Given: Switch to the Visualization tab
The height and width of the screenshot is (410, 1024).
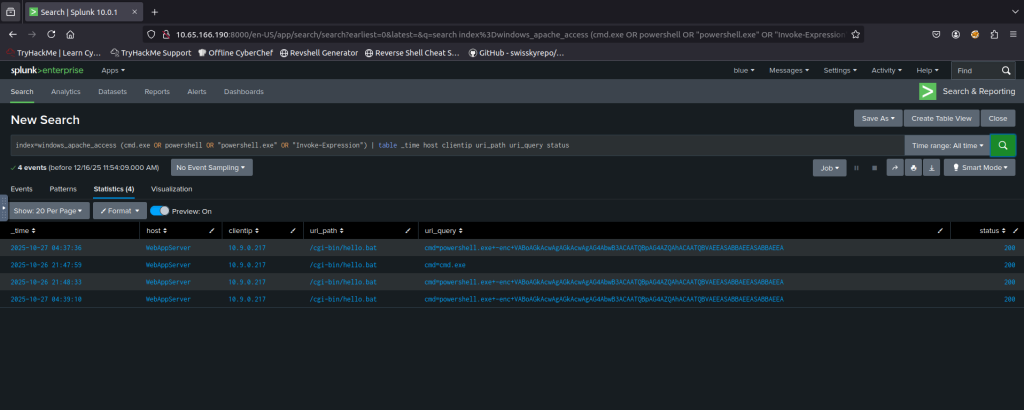Looking at the screenshot, I should (x=171, y=188).
